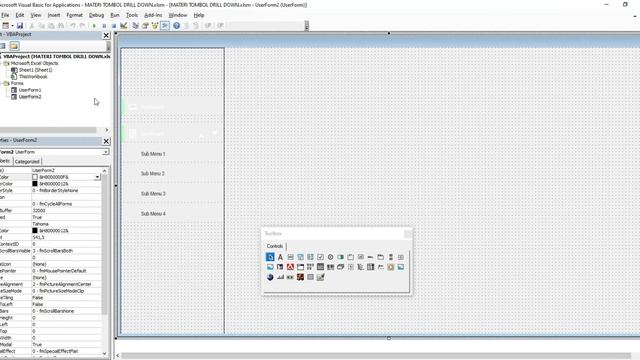Pick Select Objects arrow in Toolbox

coord(270,257)
